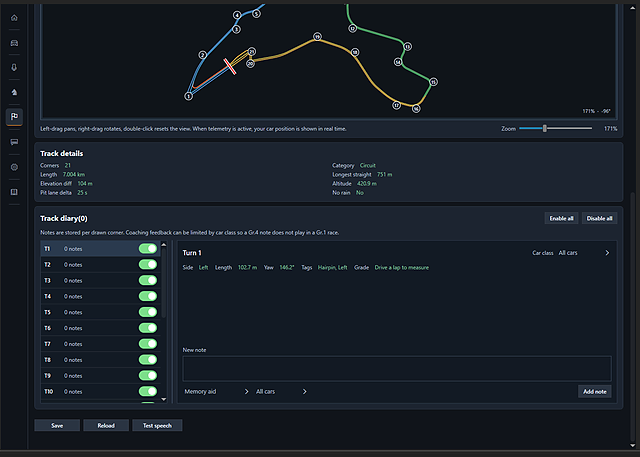
Task: Open the microphone icon in sidebar
Action: click(14, 67)
